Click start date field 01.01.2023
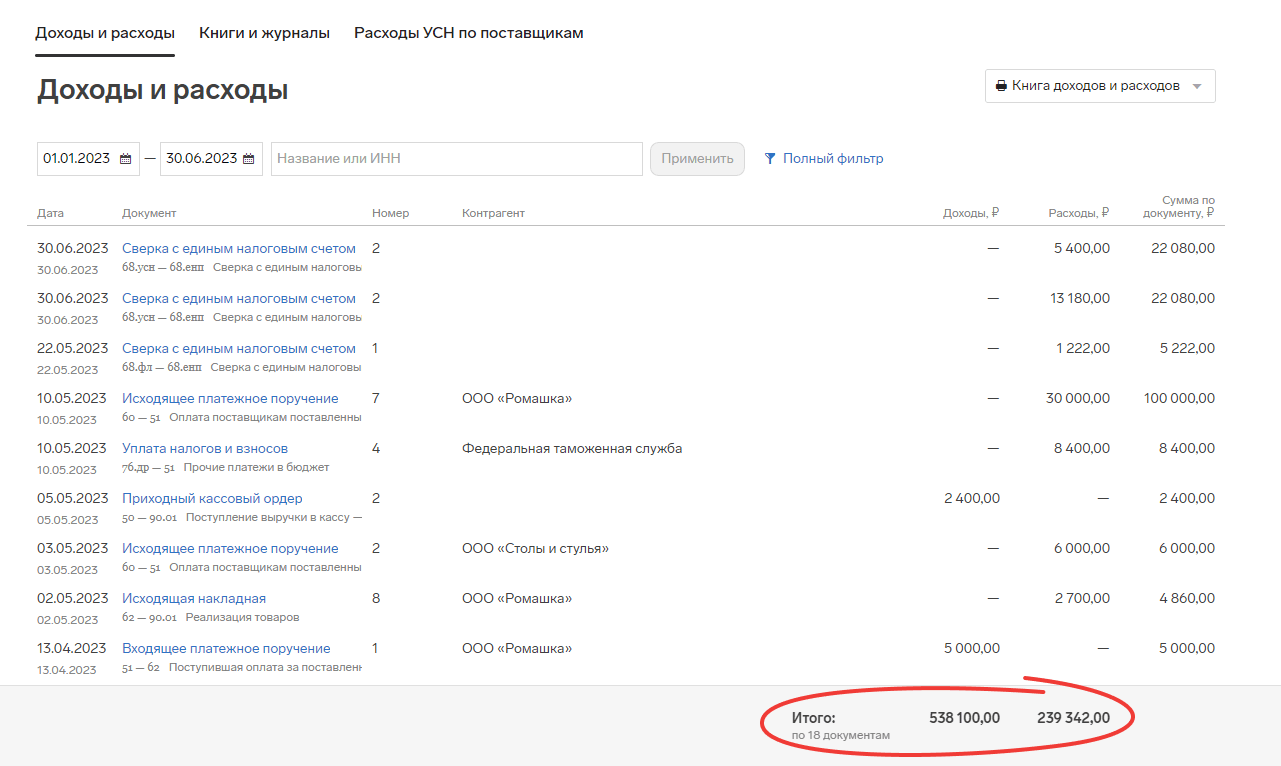This screenshot has width=1281, height=766. [88, 158]
